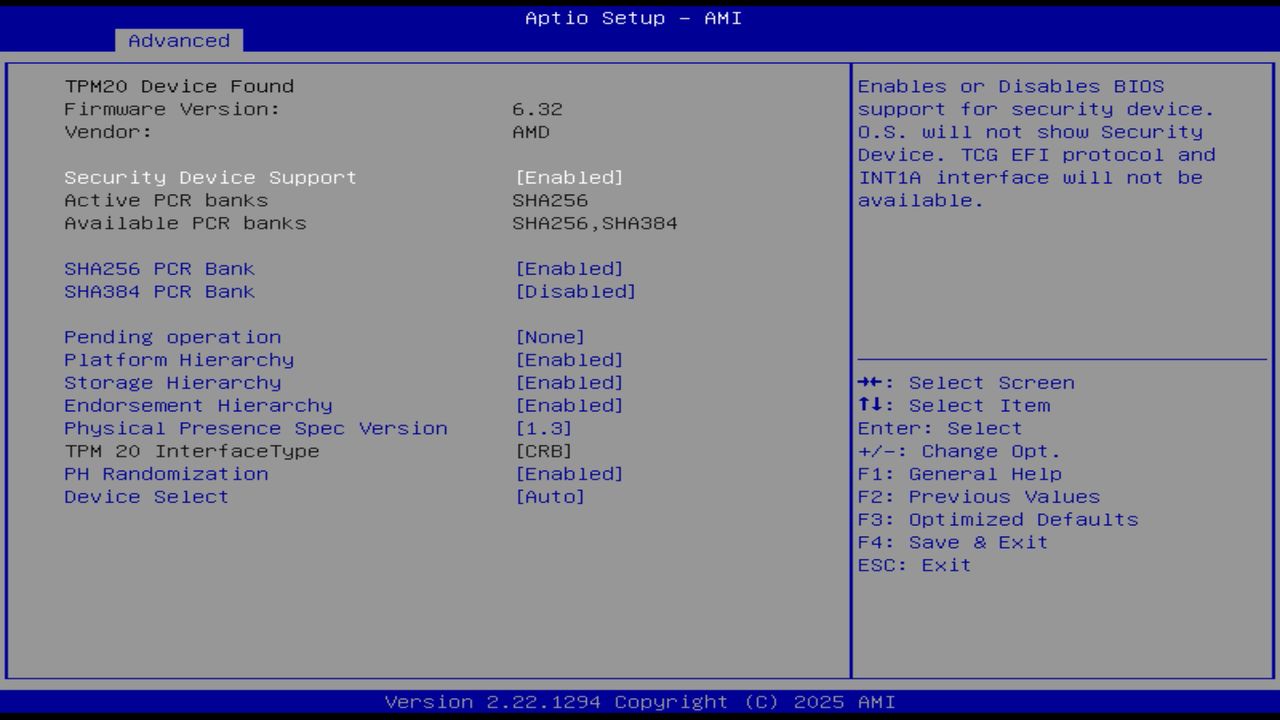
Task: Enable the SHA384 PCR Bank
Action: pos(159,291)
